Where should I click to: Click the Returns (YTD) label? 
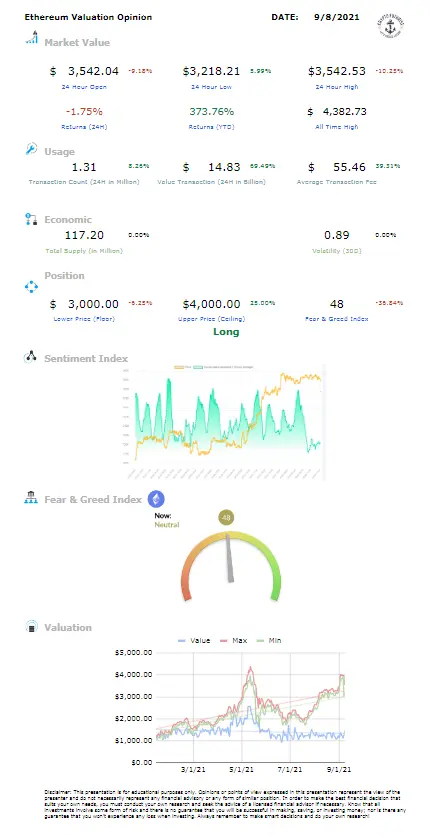pyautogui.click(x=212, y=127)
